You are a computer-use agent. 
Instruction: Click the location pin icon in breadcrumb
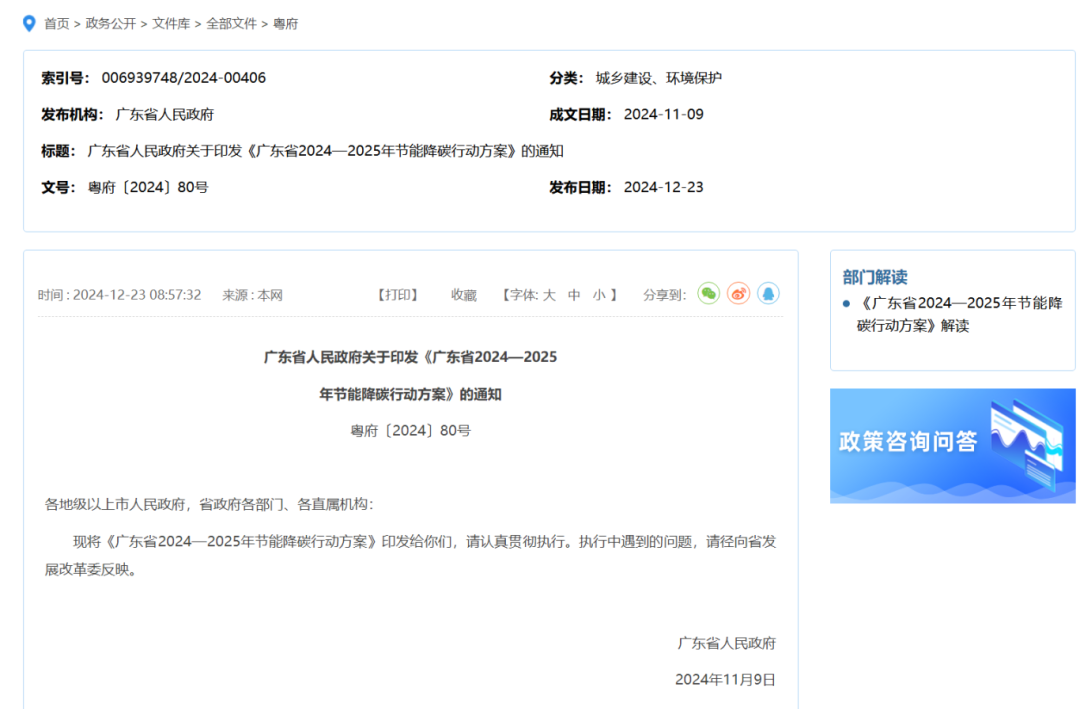pos(29,23)
